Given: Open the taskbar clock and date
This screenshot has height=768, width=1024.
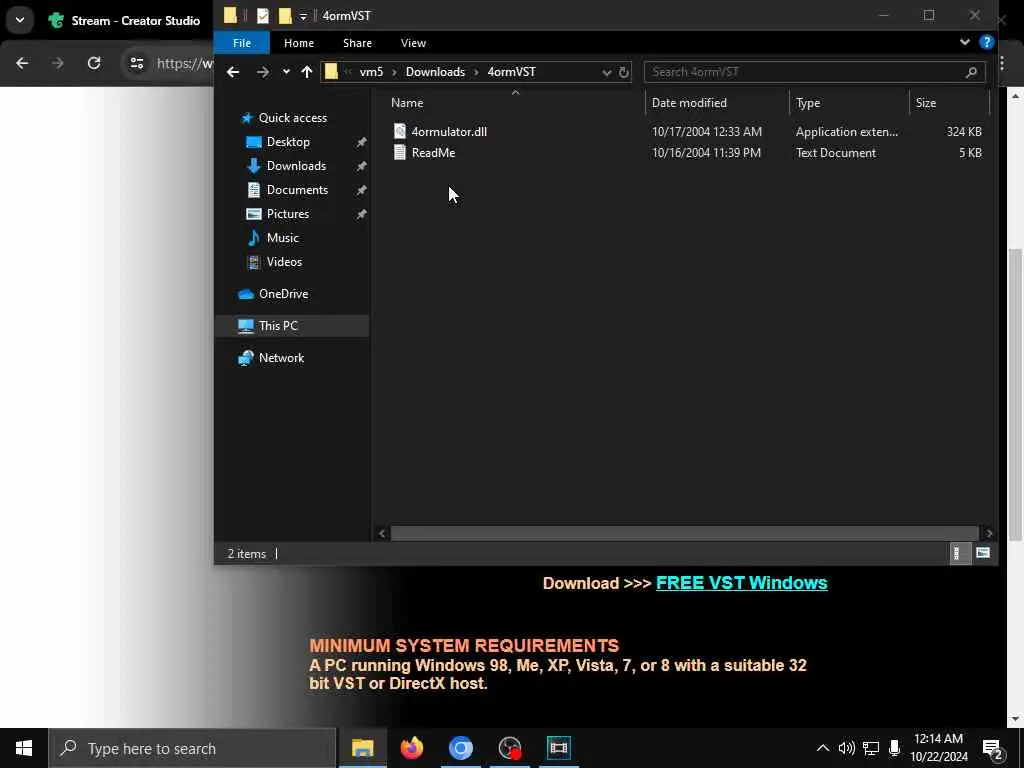Looking at the screenshot, I should point(938,748).
